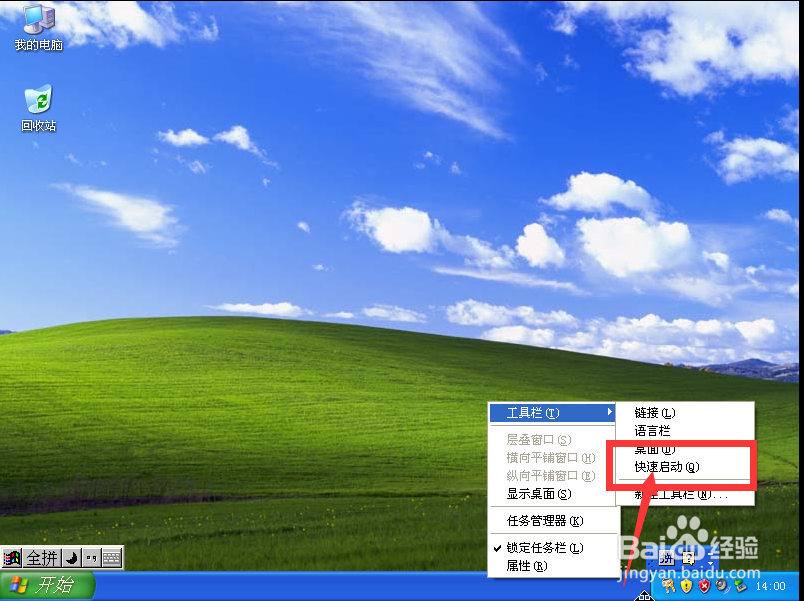Click the 14:00 system clock

tap(771, 586)
